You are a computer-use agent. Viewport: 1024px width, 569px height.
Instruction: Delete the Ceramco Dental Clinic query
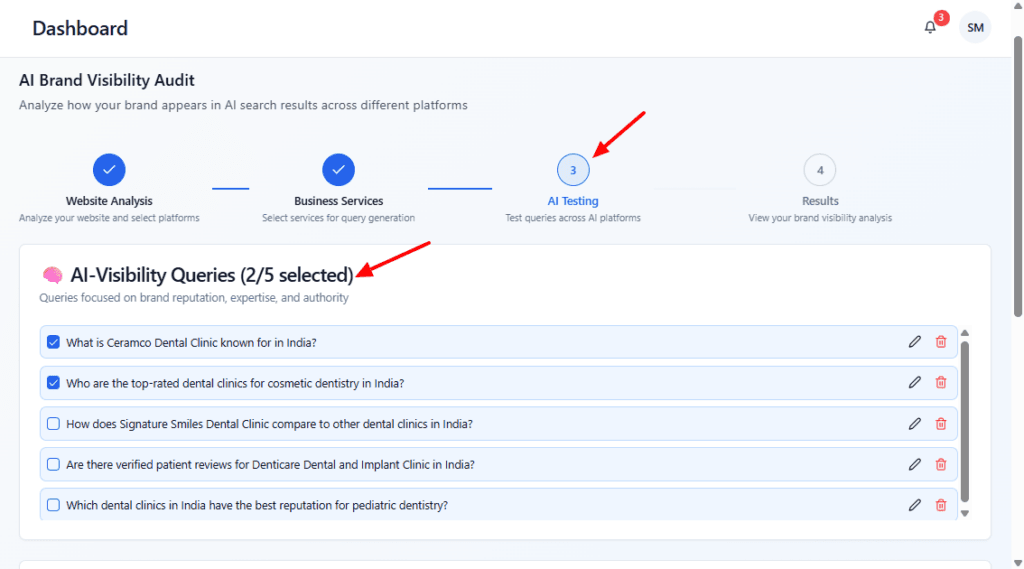coord(940,342)
